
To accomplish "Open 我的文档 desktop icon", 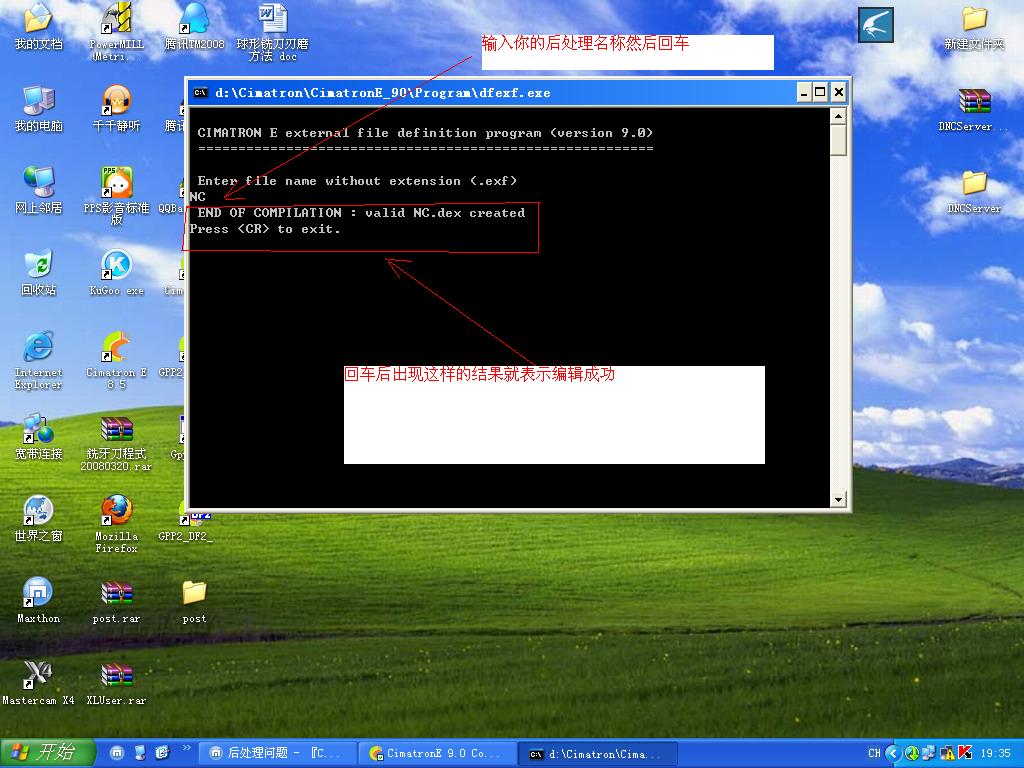I will [x=39, y=27].
